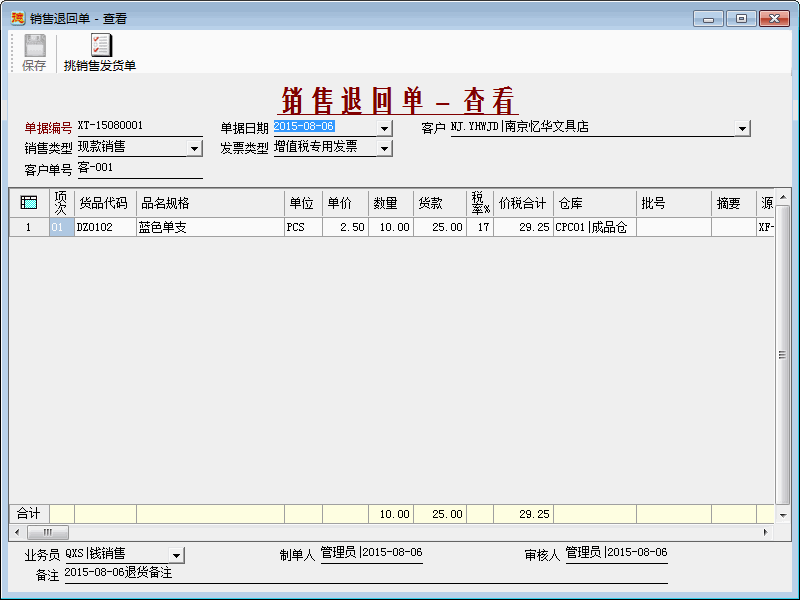Click the 摘要 column header
Viewport: 800px width, 600px height.
tap(733, 203)
